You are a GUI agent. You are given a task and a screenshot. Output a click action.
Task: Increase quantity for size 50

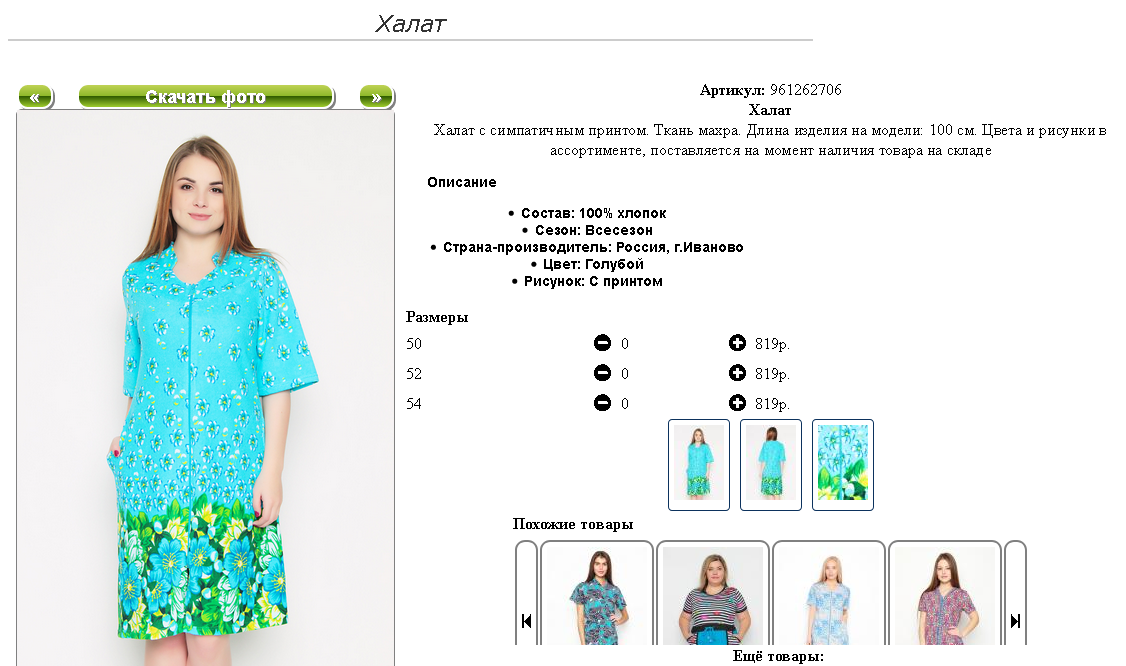pos(738,343)
